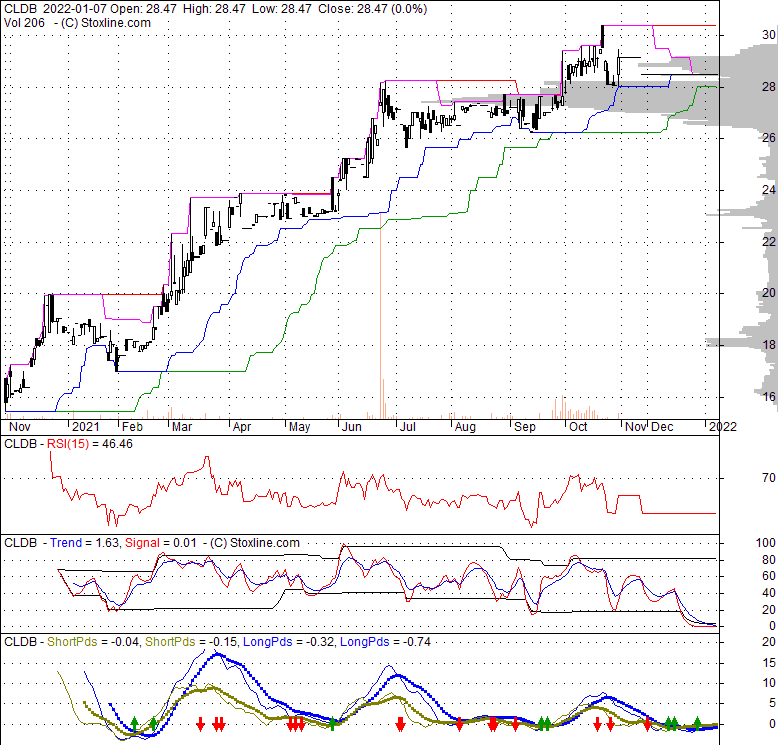The image size is (780, 745).
Task: Click the 'Aug' month axis label
Action: coord(466,427)
